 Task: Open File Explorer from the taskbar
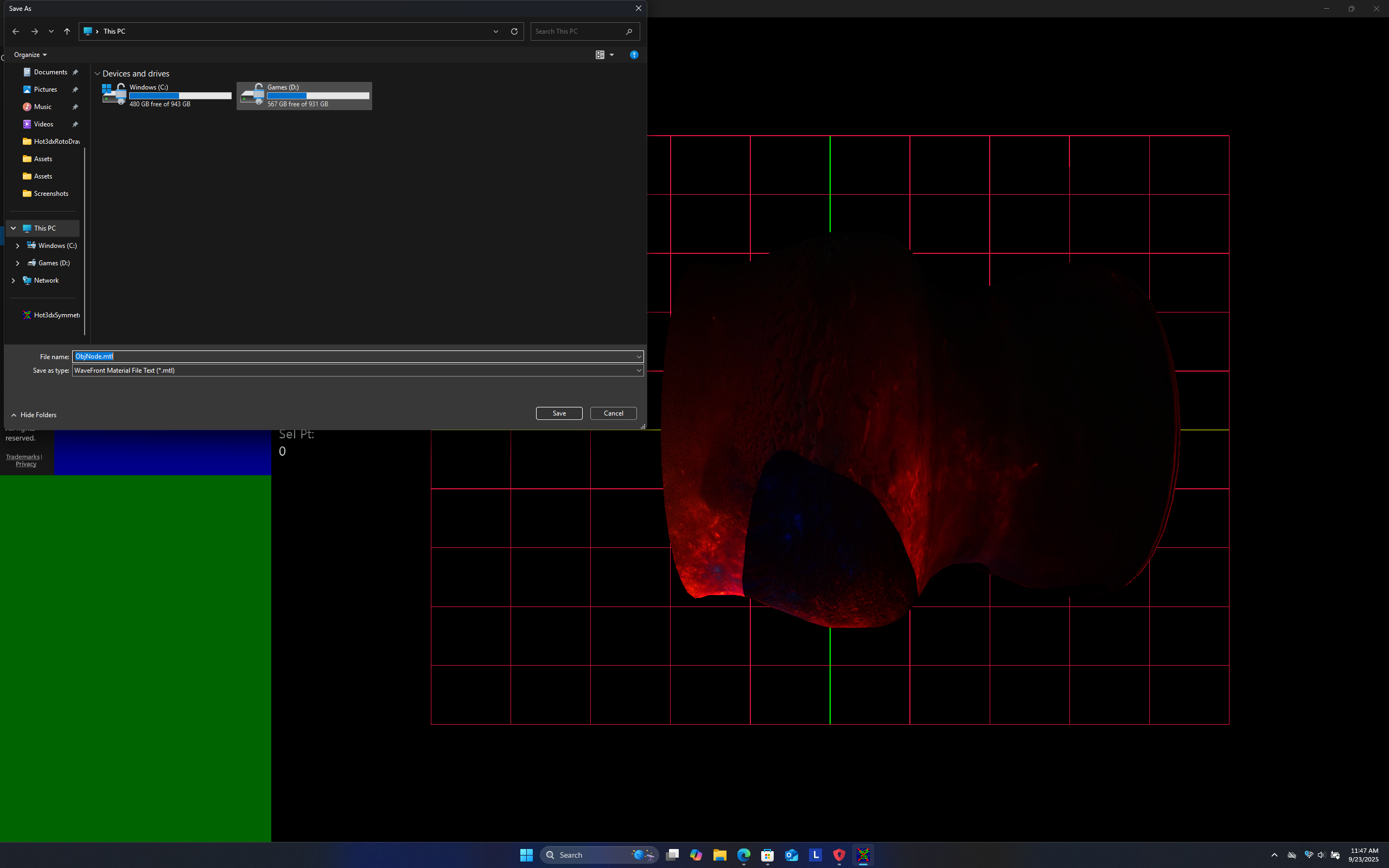pos(720,855)
